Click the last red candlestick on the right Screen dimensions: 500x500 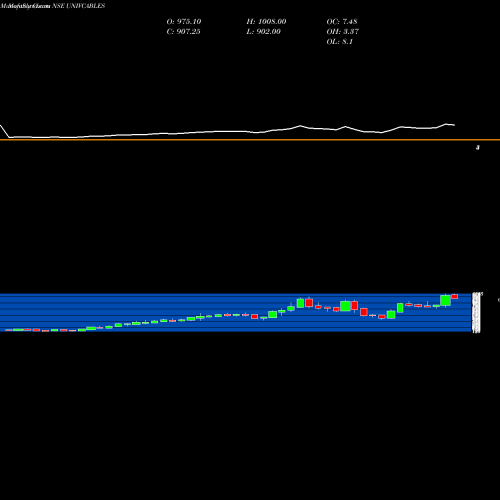454,297
